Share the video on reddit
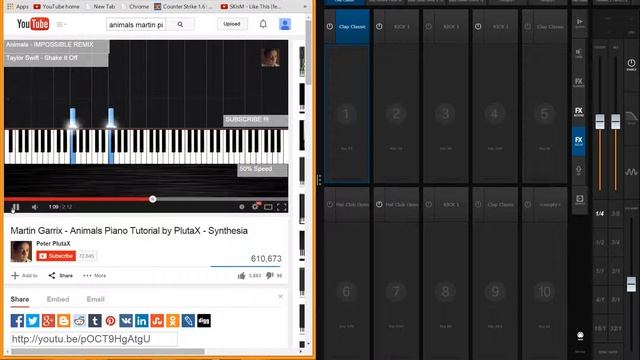 pyautogui.click(x=79, y=320)
